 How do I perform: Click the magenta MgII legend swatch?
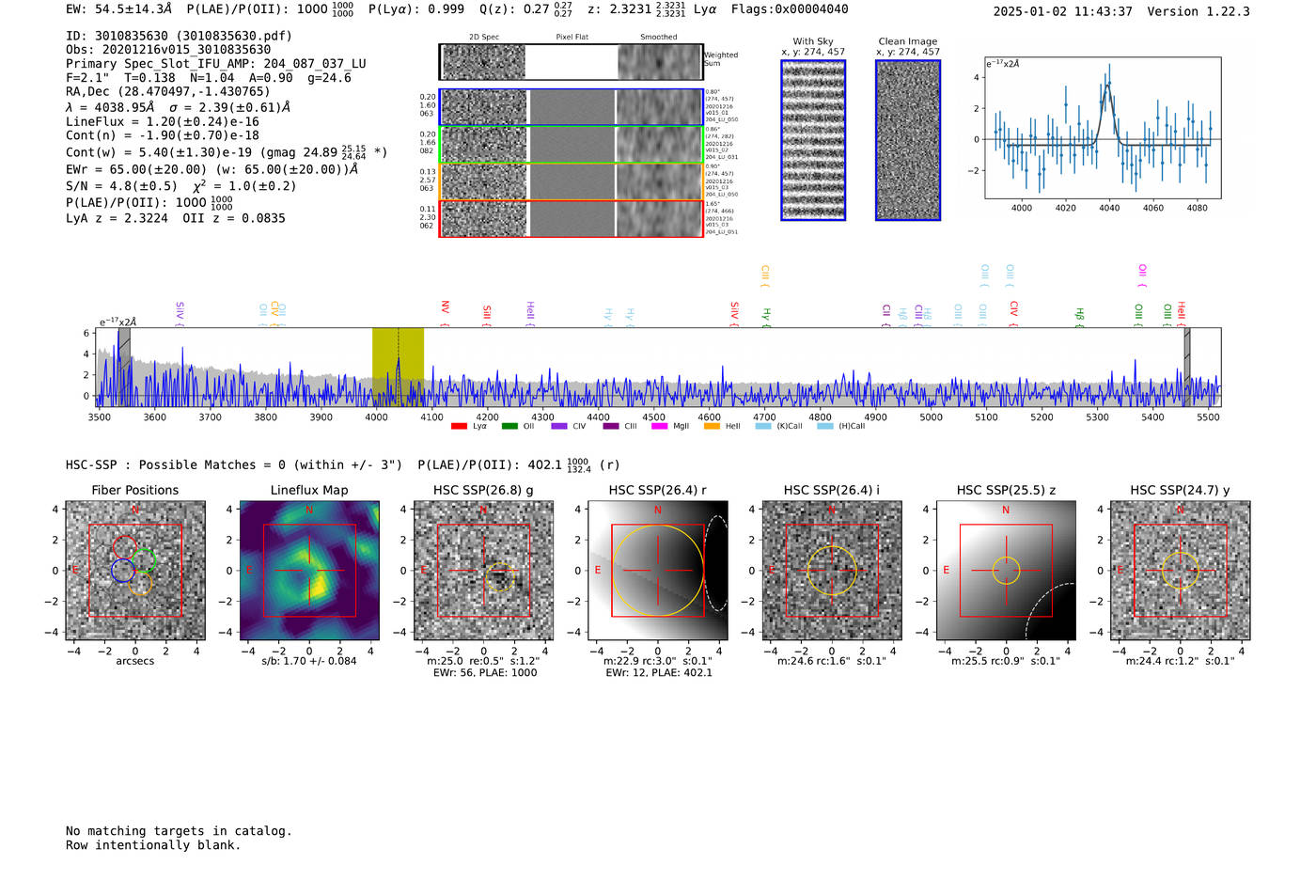[x=659, y=426]
